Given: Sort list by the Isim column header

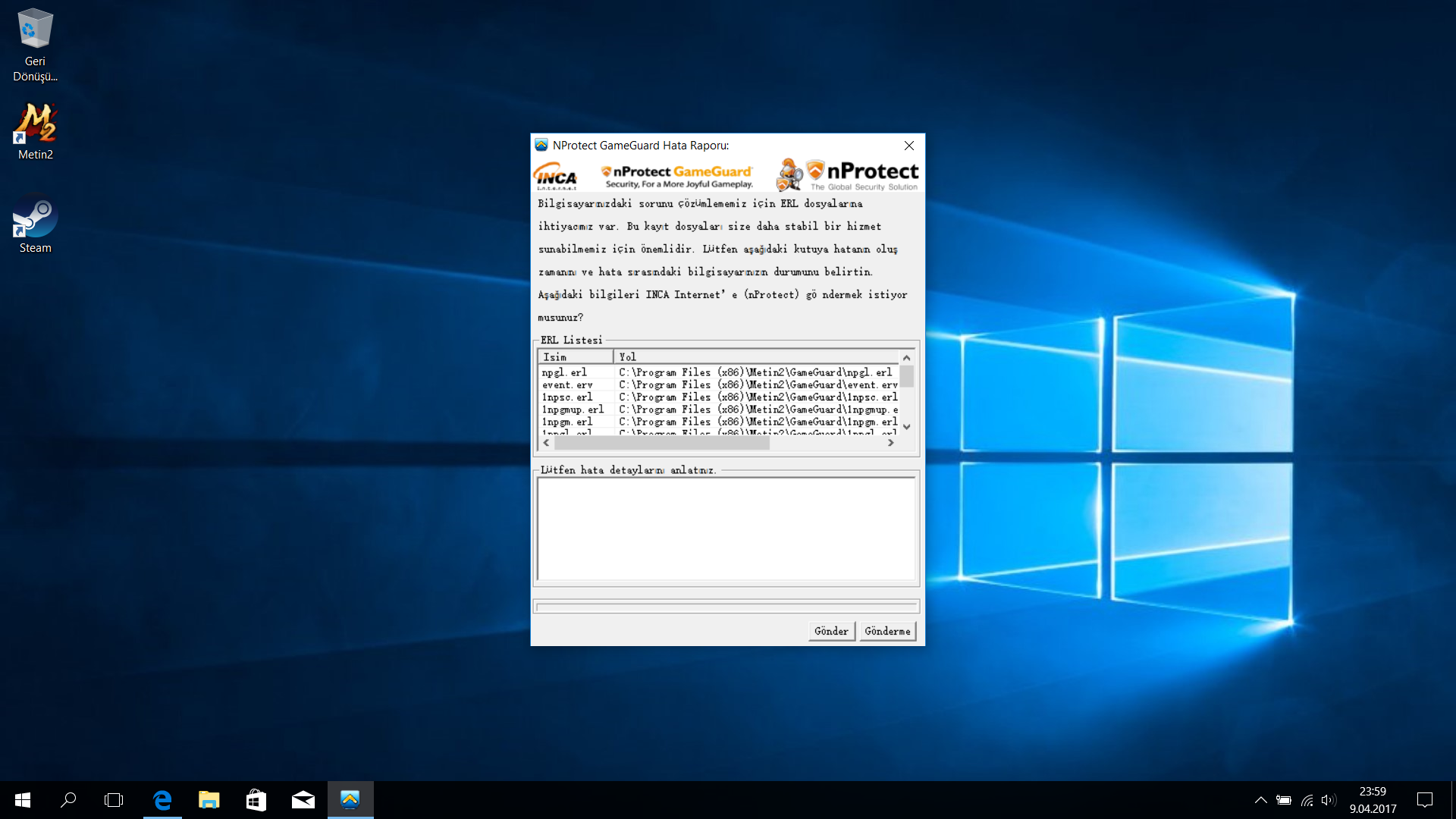Looking at the screenshot, I should pyautogui.click(x=575, y=356).
